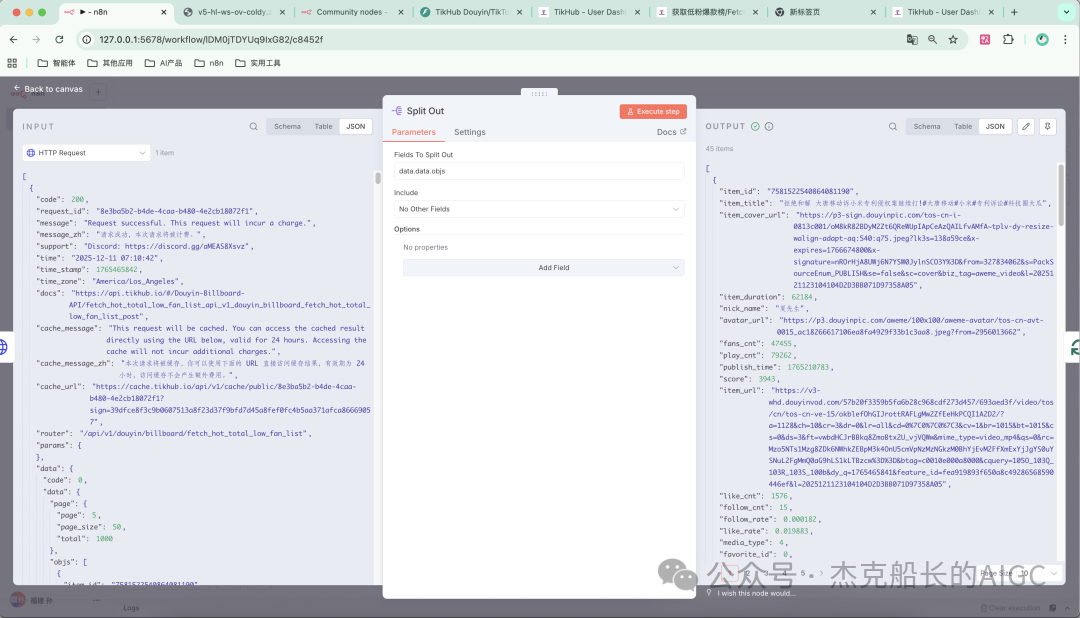Go to output page 5

pyautogui.click(x=802, y=573)
